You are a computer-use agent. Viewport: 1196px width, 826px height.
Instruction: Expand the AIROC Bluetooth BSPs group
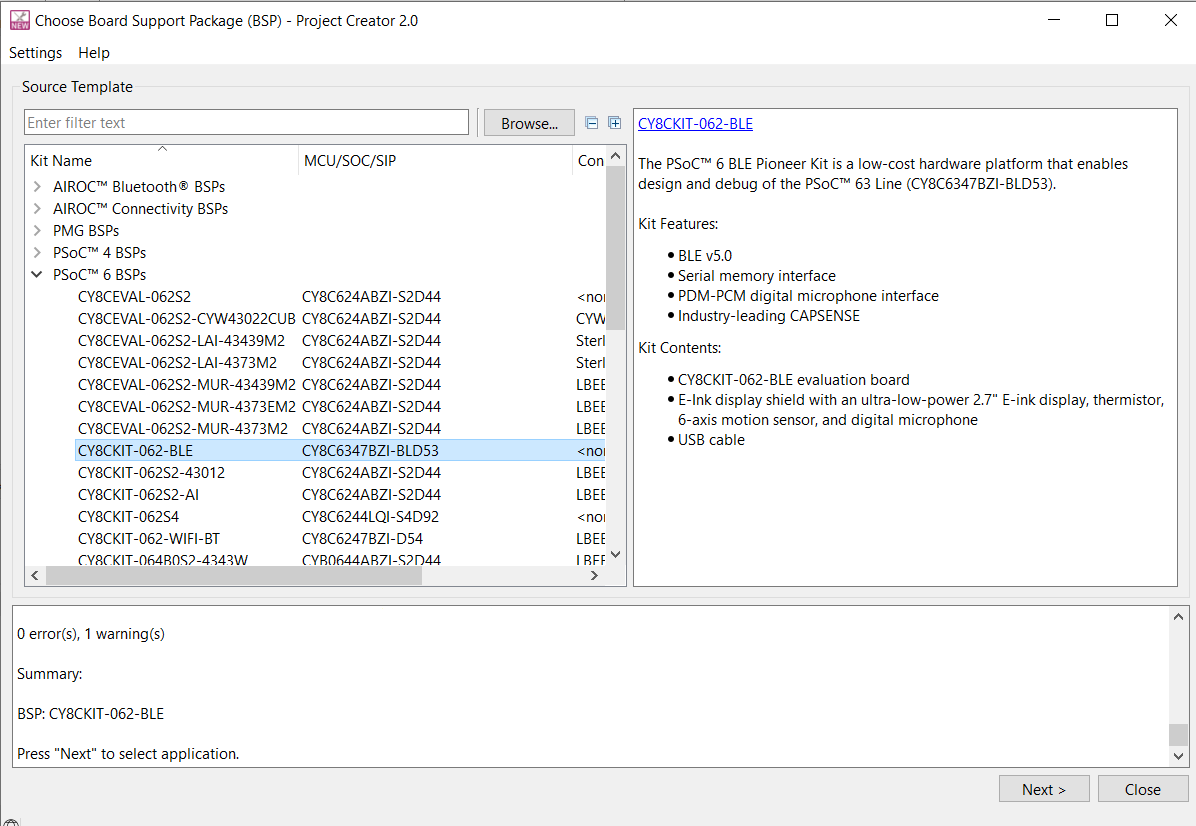click(x=37, y=186)
